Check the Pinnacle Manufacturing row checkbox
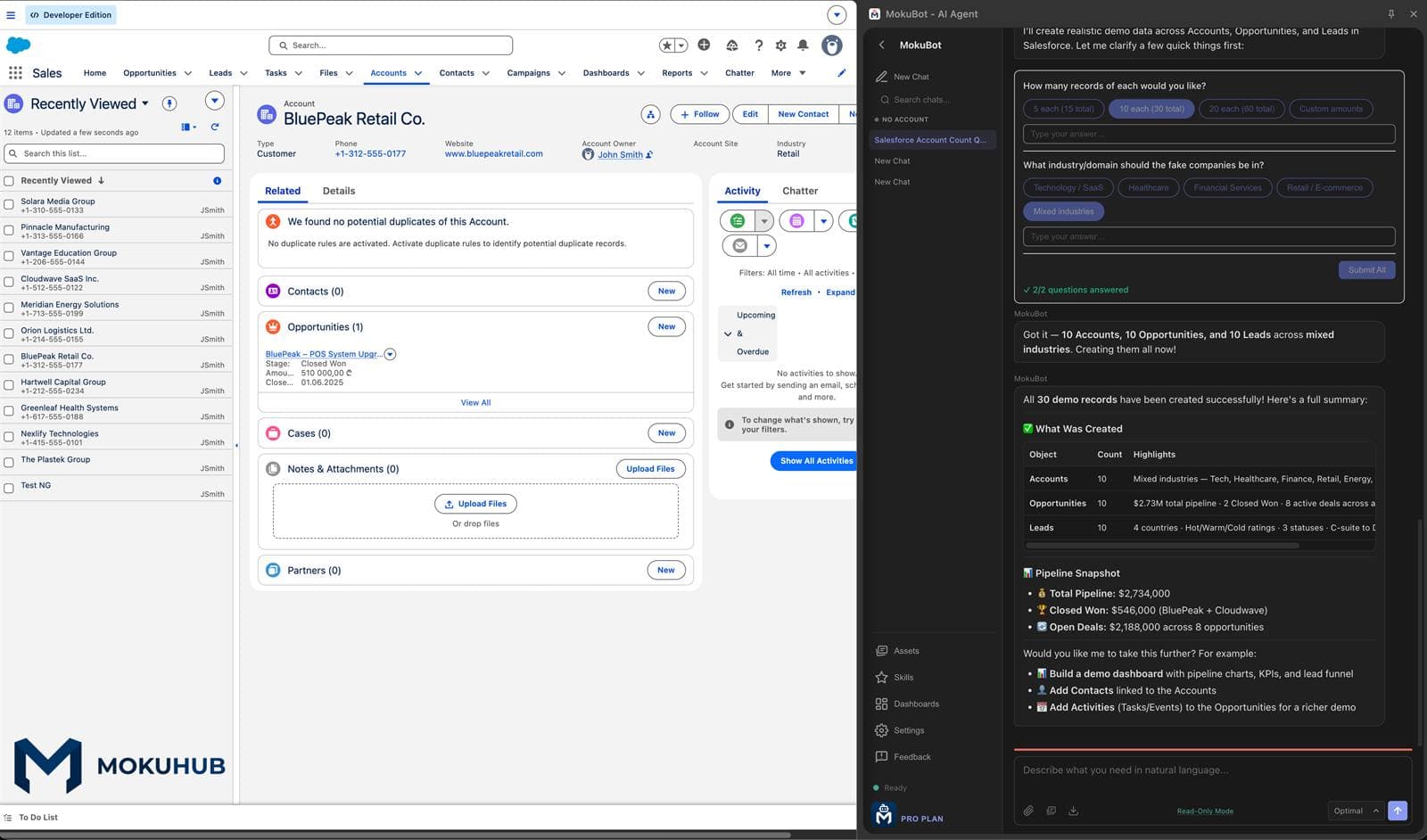 [x=9, y=230]
